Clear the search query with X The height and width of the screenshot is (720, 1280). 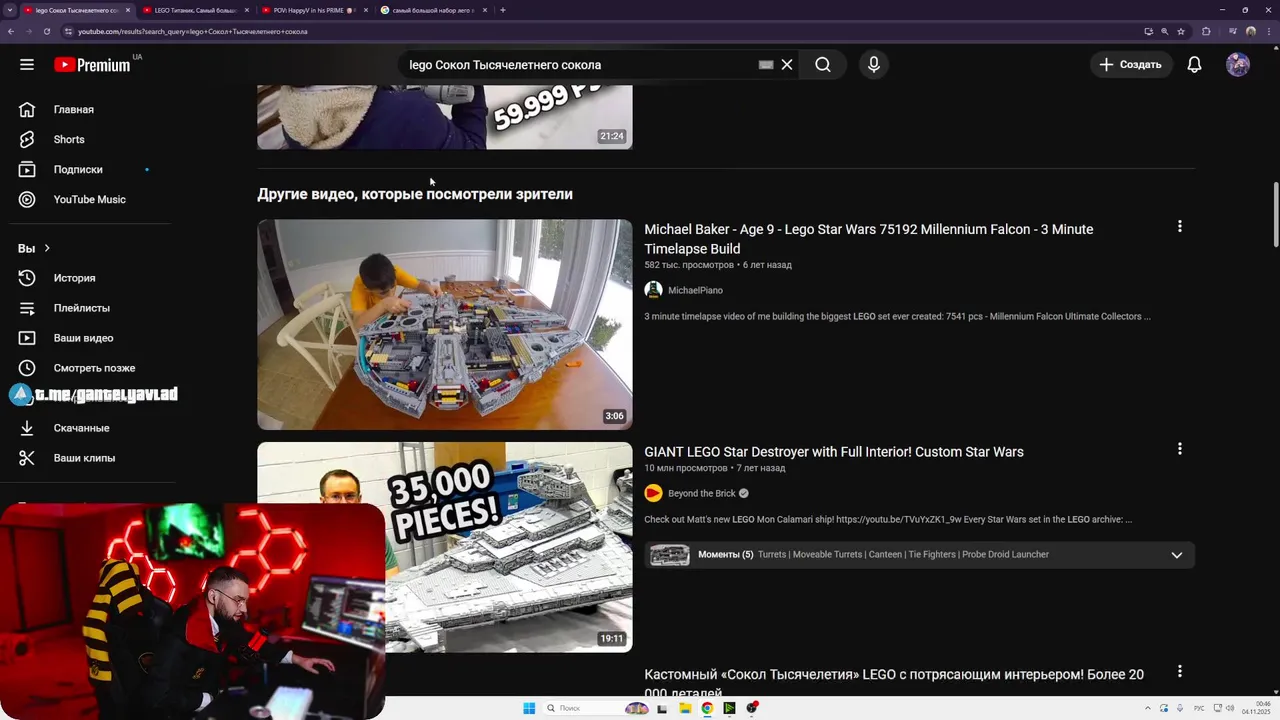(x=787, y=65)
